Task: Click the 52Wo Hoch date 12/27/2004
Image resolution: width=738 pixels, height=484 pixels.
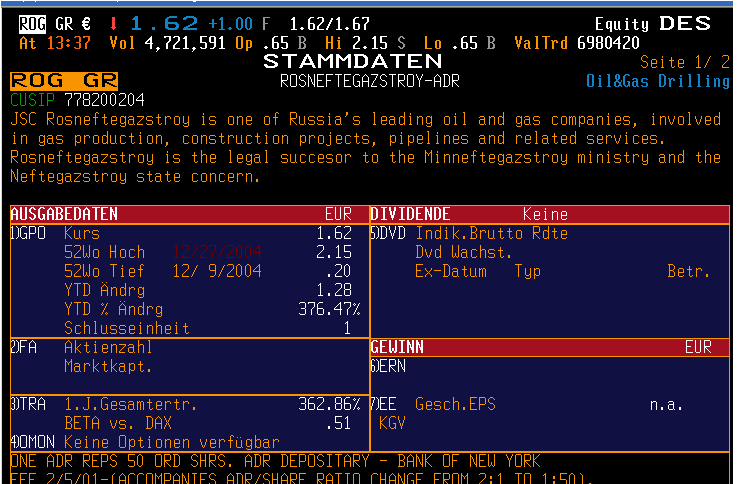Action: pos(217,252)
